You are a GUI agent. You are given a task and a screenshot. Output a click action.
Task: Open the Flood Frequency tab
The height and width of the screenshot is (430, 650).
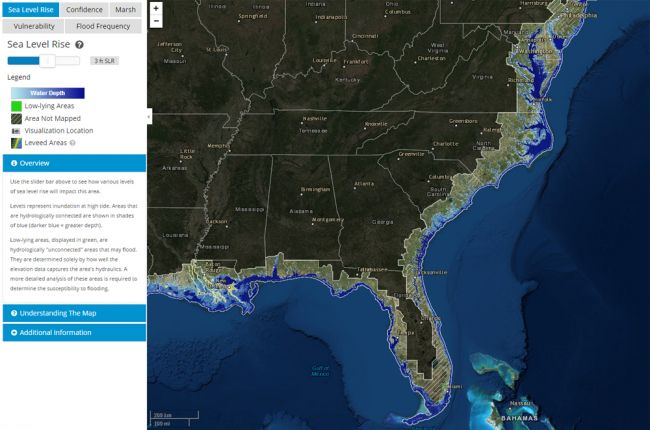coord(105,26)
